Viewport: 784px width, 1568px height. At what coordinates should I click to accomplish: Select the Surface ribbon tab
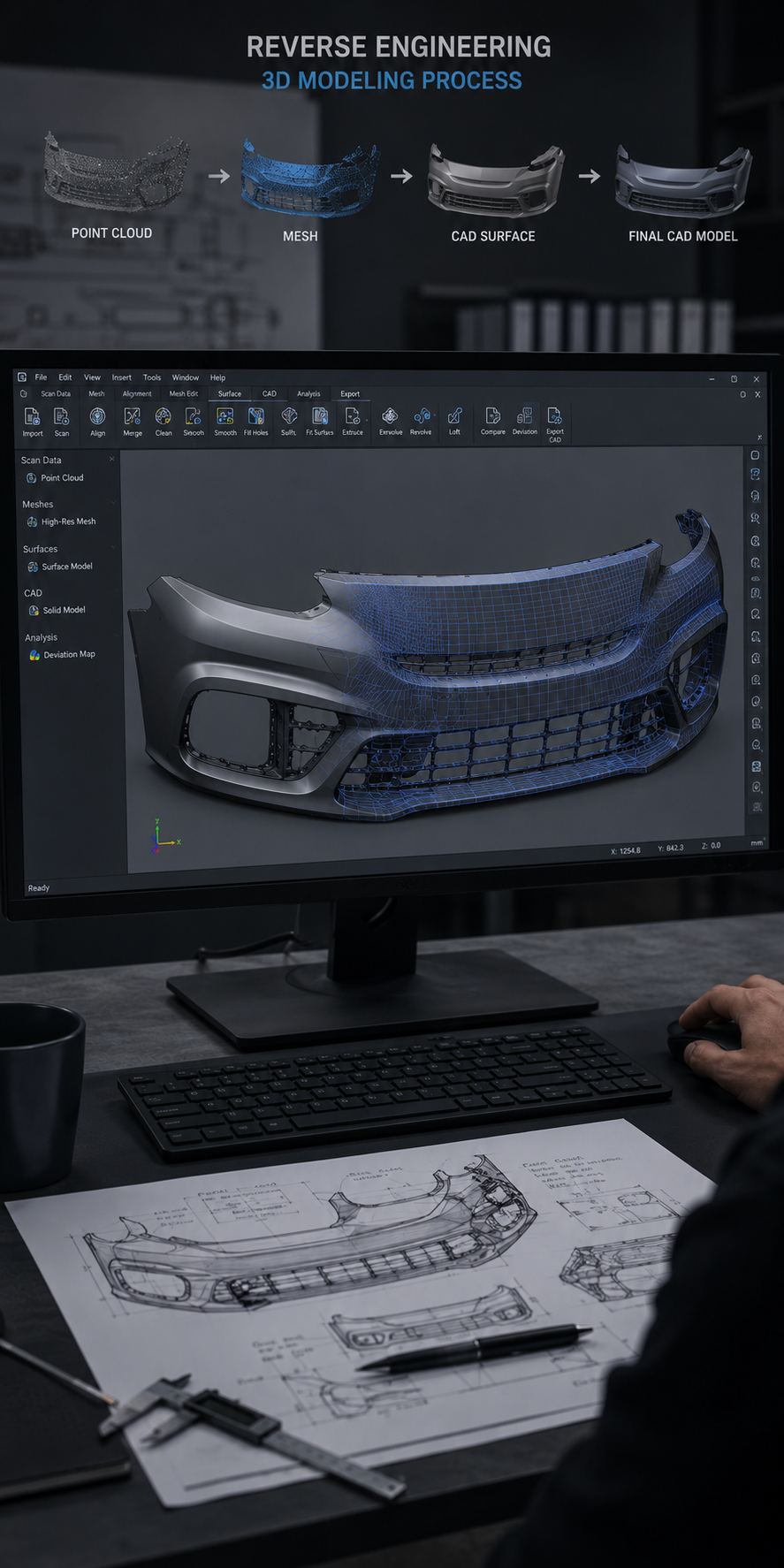[230, 394]
